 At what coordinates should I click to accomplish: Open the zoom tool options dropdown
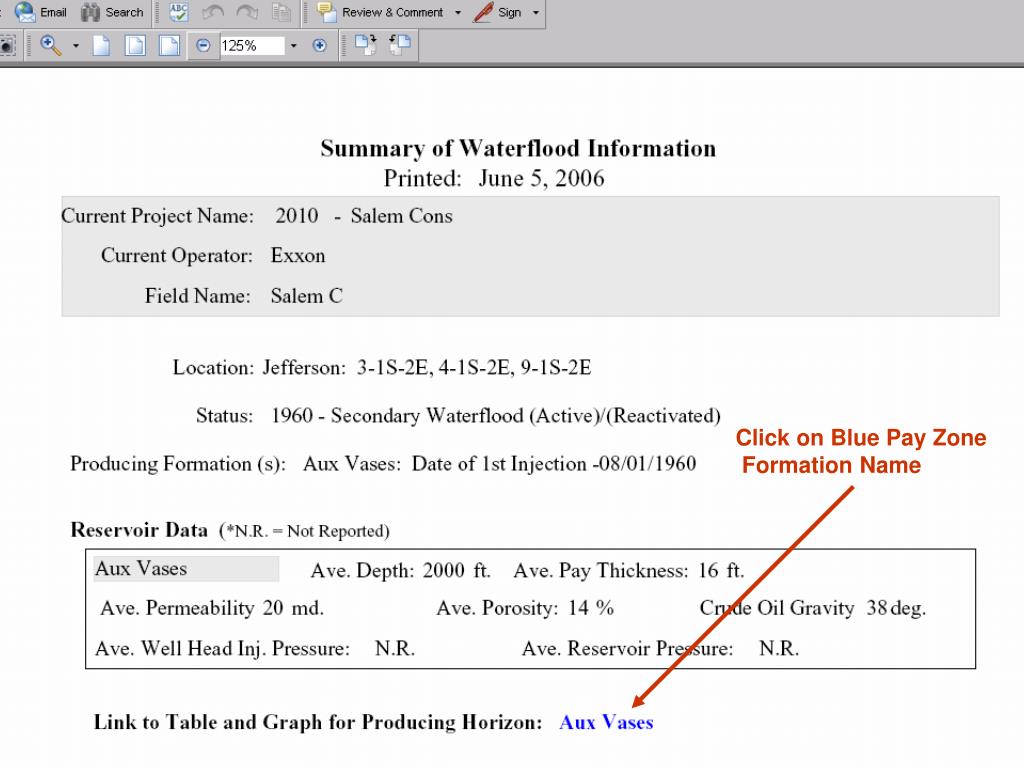(x=76, y=46)
